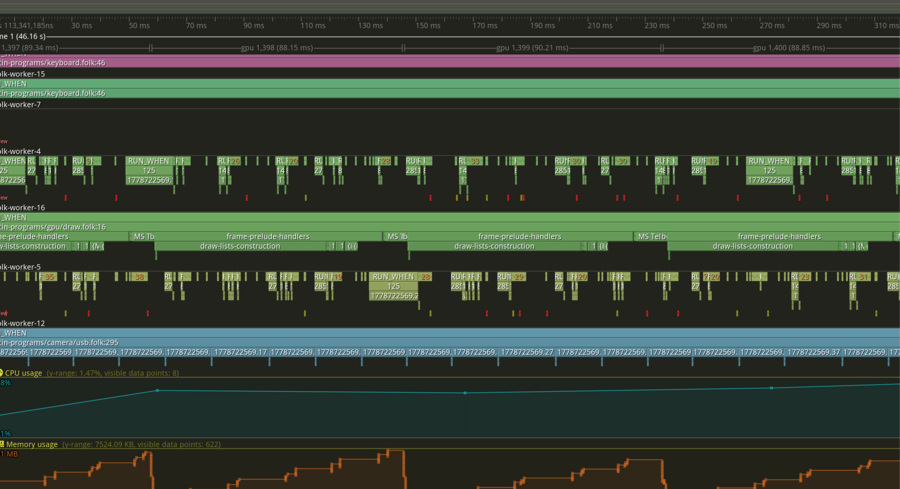Open collapsed zones group 38 in folk-worker-5
This screenshot has width=900, height=489.
[139, 277]
